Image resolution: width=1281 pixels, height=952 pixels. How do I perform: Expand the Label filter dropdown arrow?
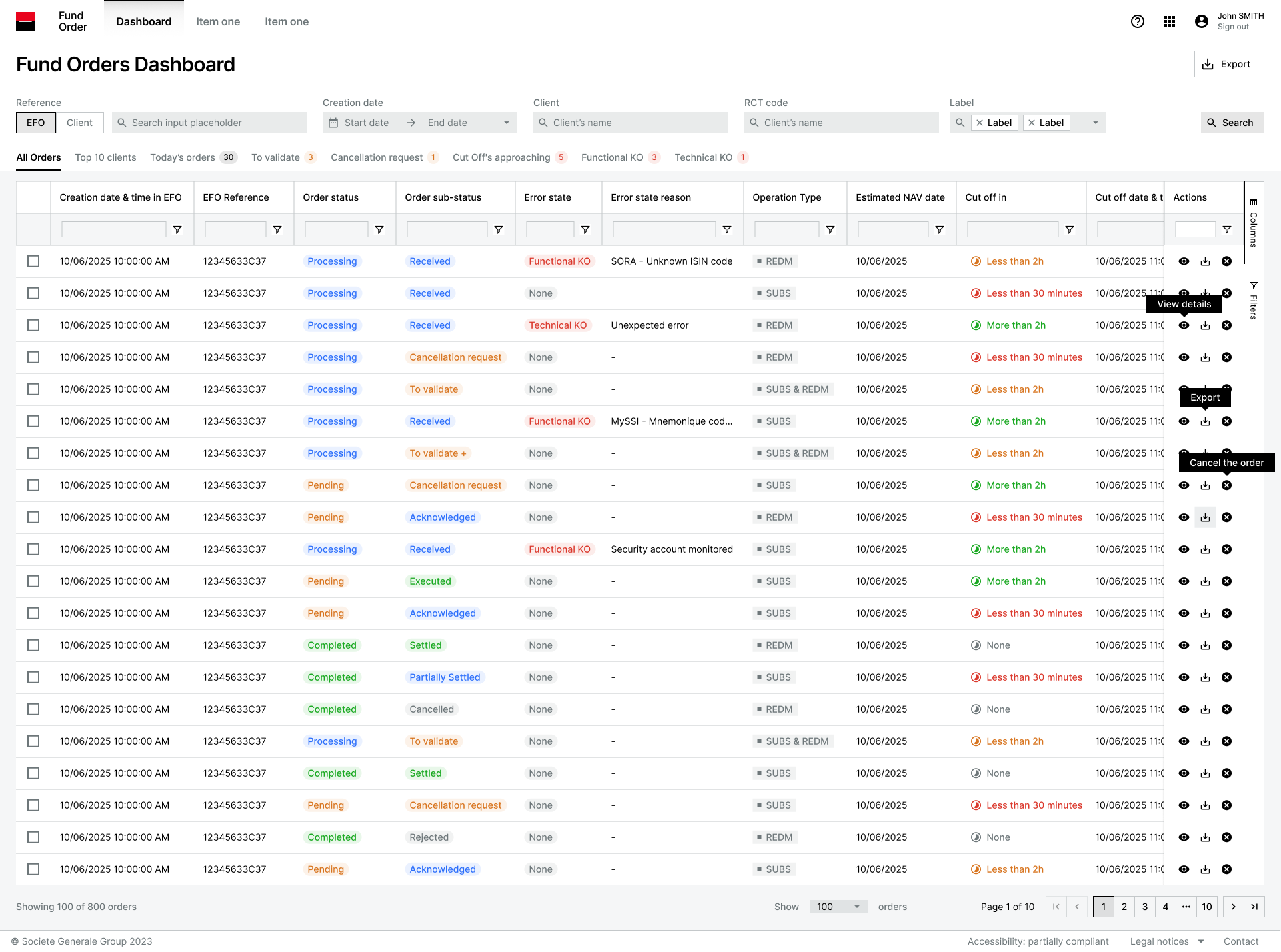coord(1095,123)
